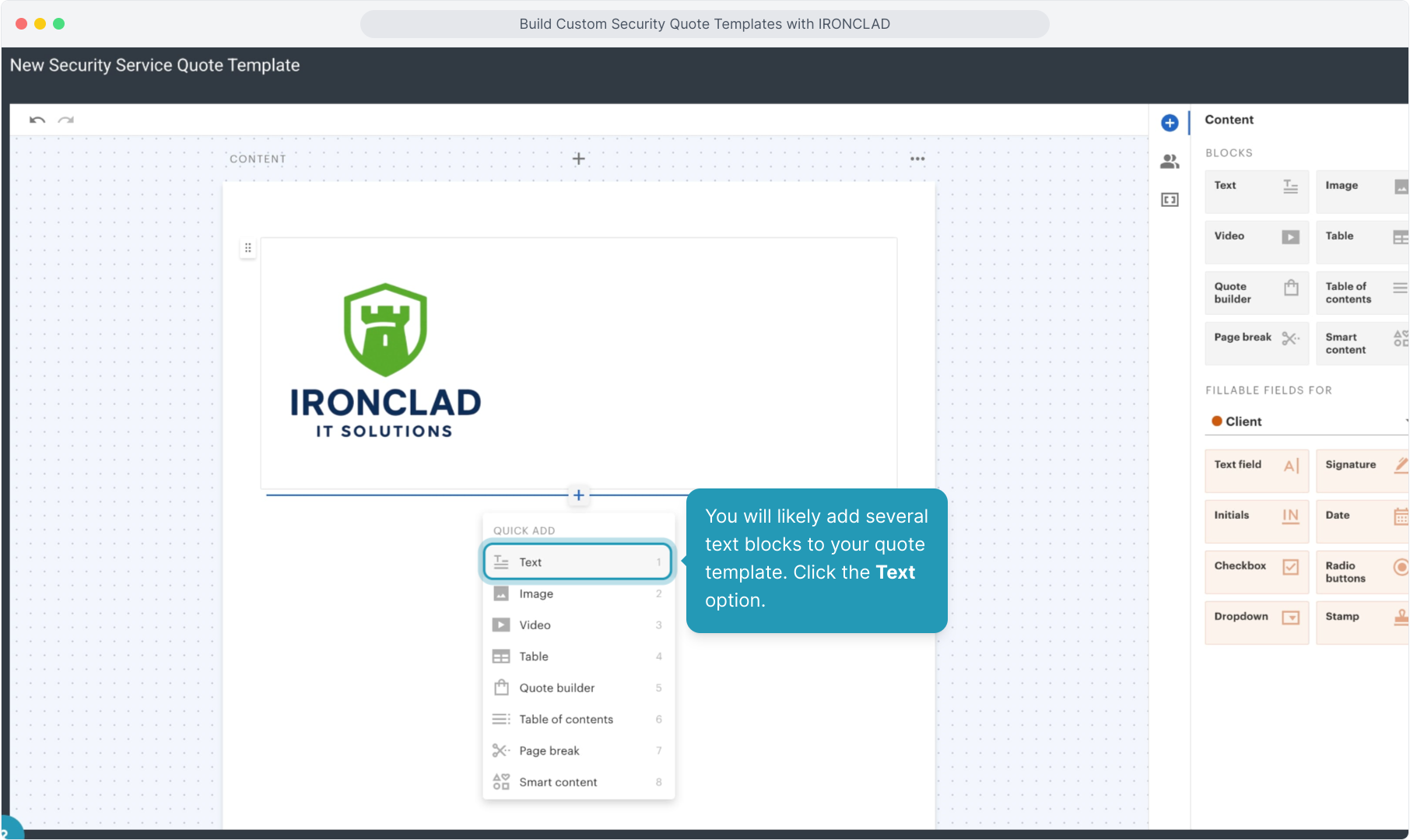Expand the Client recipient selector
Viewport: 1410px width, 840px height.
click(x=1307, y=422)
